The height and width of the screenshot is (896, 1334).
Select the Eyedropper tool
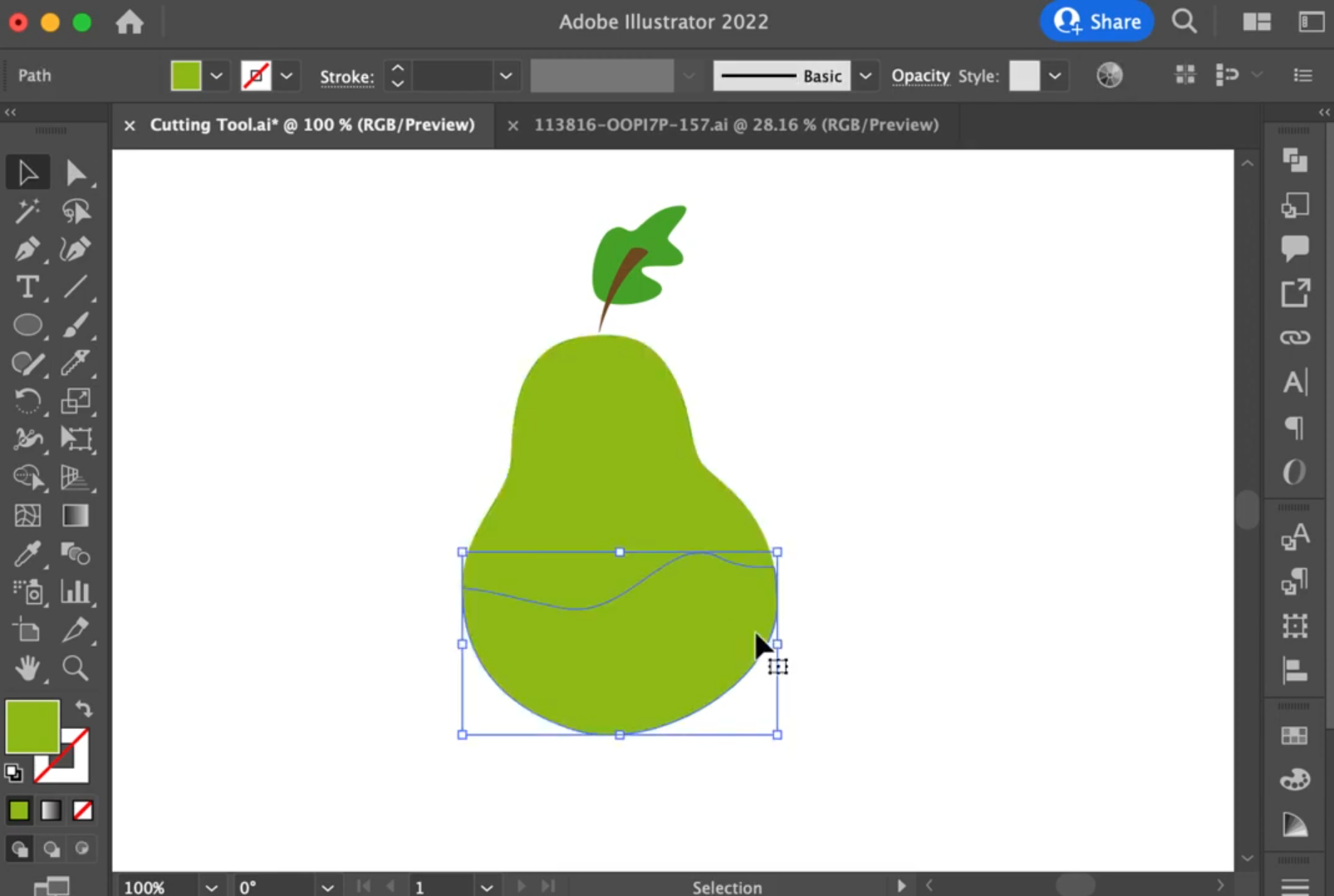click(27, 555)
